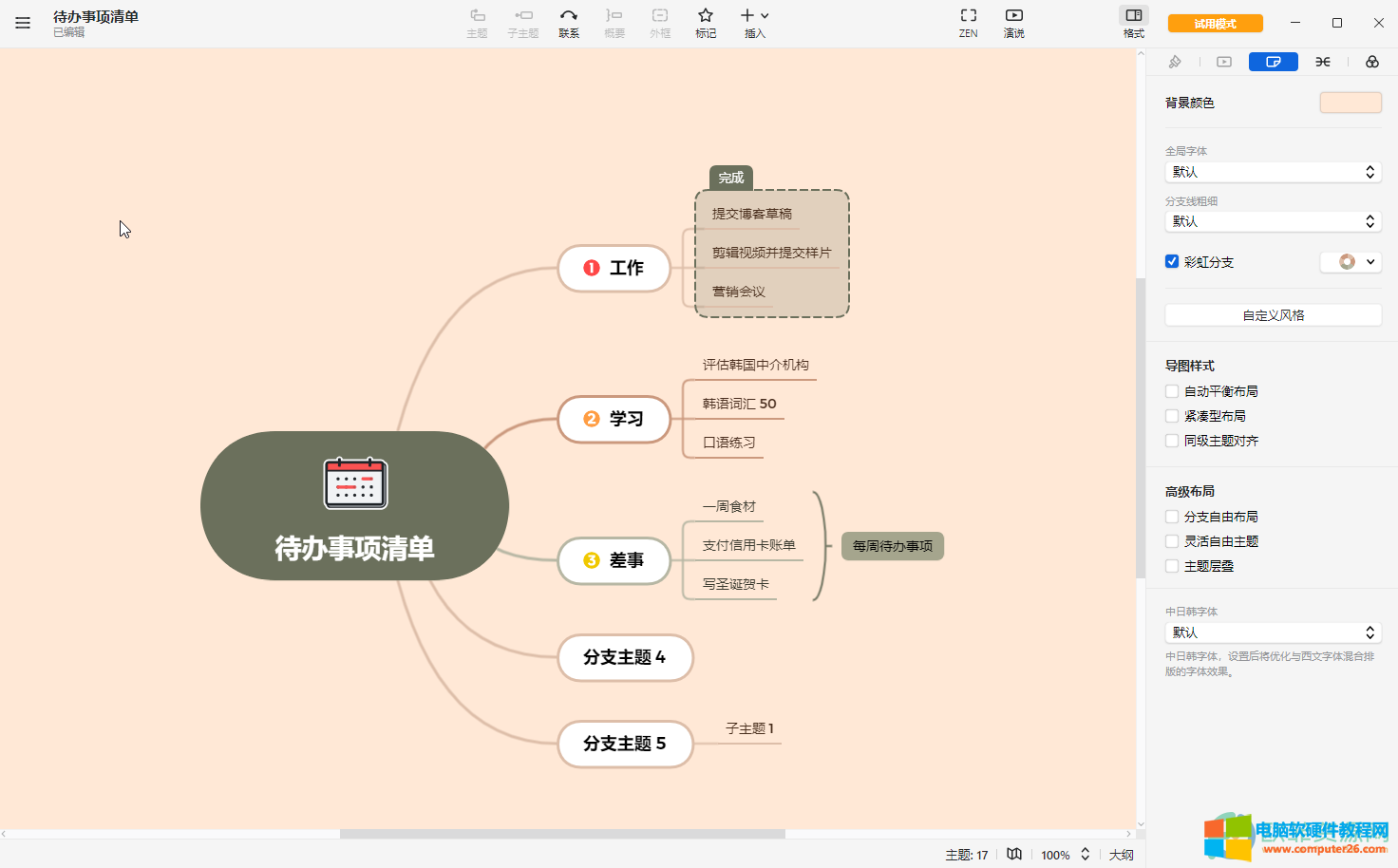This screenshot has width=1398, height=868.
Task: Select the 学习 branch topic
Action: coord(614,420)
